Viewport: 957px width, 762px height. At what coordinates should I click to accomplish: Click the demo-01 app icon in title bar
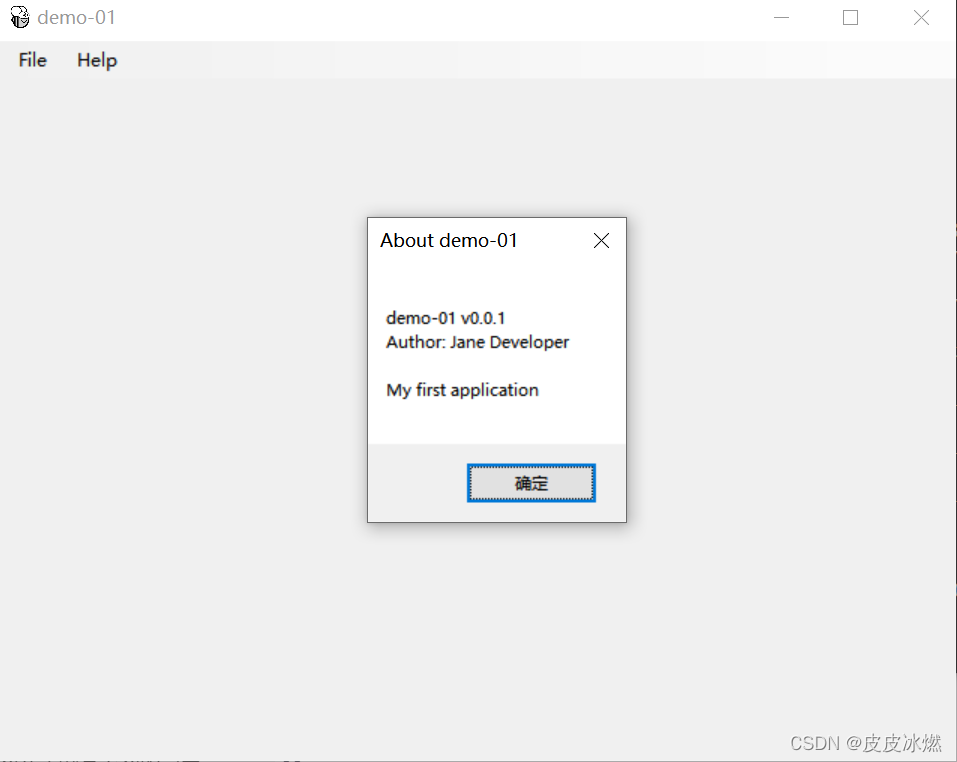click(20, 18)
